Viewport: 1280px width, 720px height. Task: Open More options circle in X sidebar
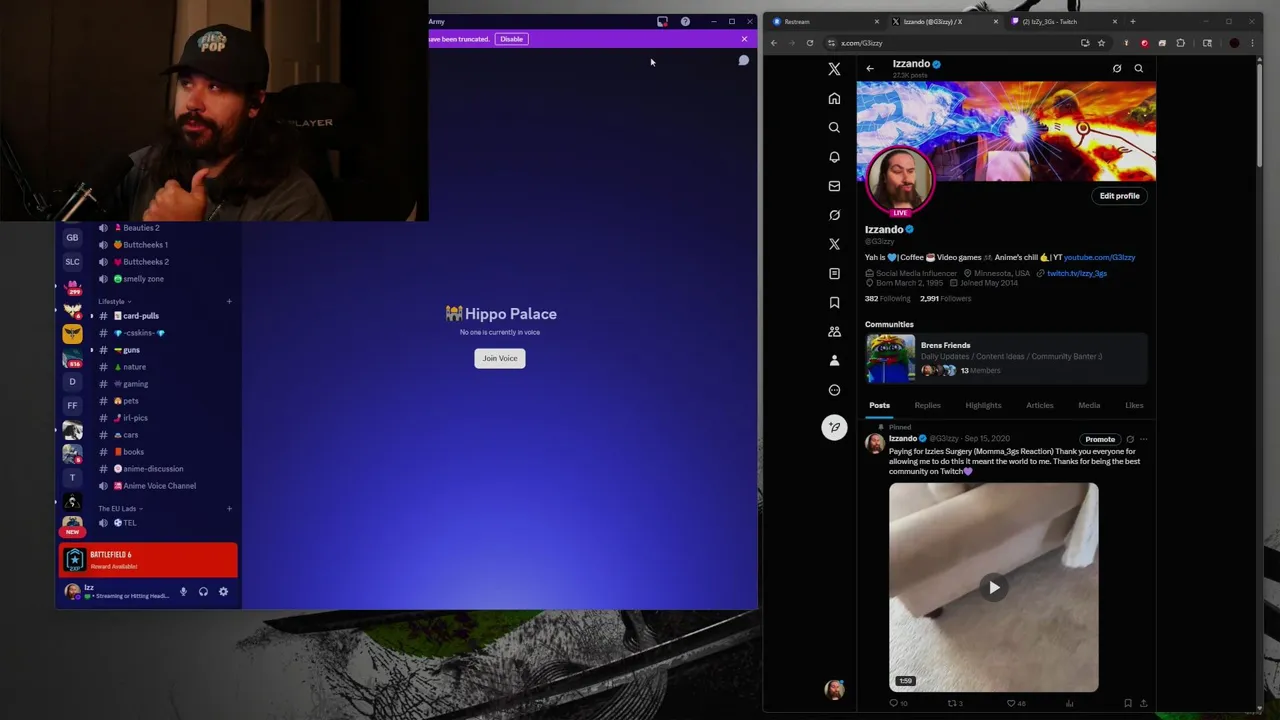coord(834,390)
